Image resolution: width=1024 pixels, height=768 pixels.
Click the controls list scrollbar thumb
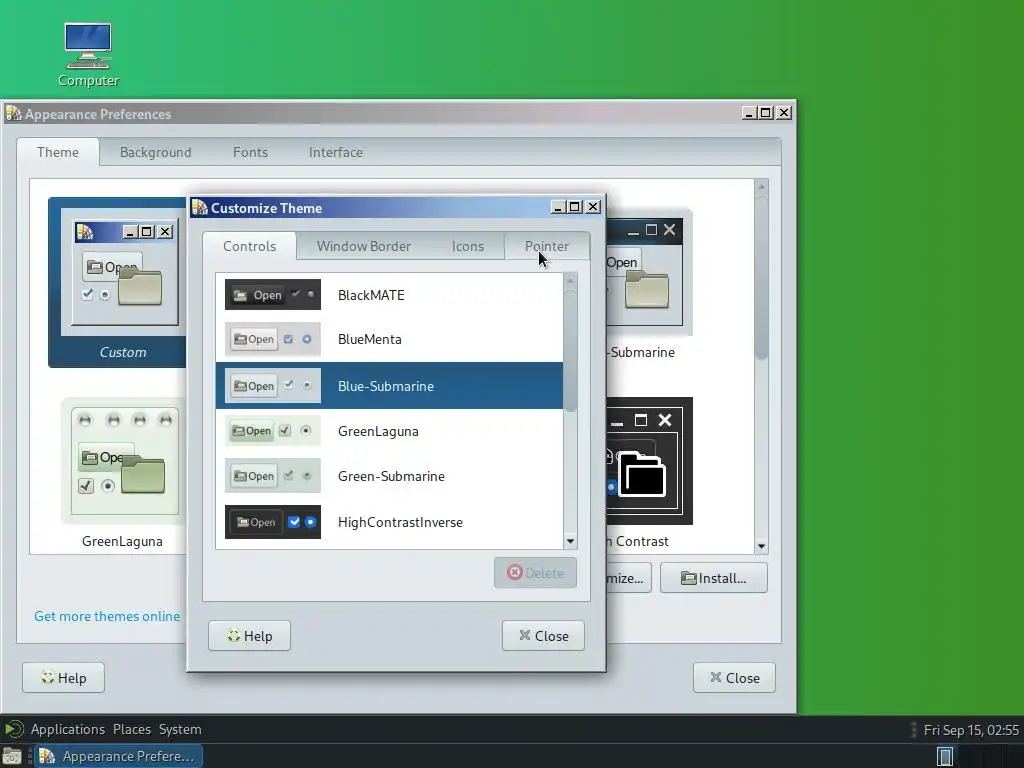(570, 350)
